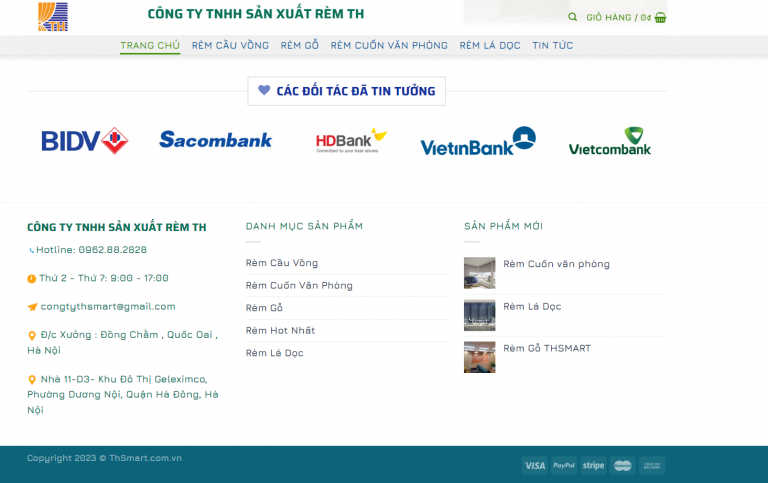Open Rèm Hot Nhất category link
Image resolution: width=768 pixels, height=483 pixels.
point(280,331)
